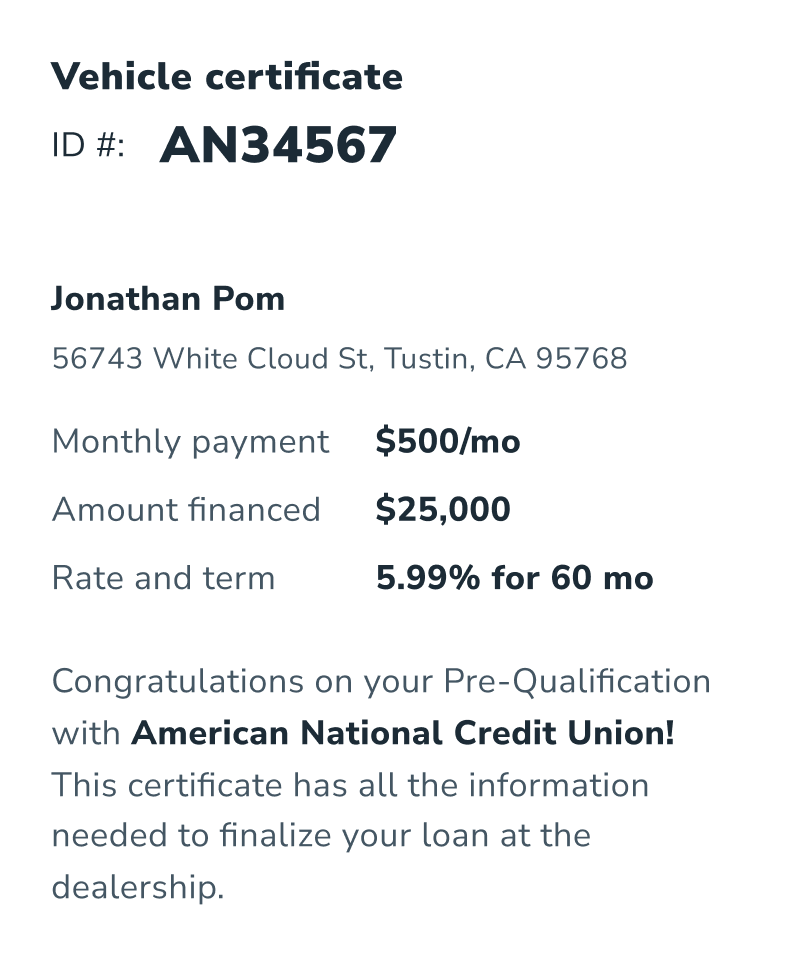
Task: Click the name Jonathan Pom
Action: [168, 299]
